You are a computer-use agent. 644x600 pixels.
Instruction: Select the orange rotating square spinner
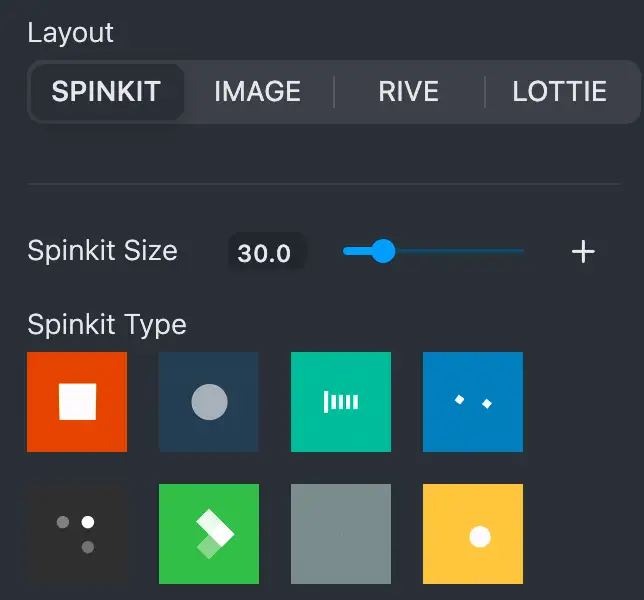[77, 402]
